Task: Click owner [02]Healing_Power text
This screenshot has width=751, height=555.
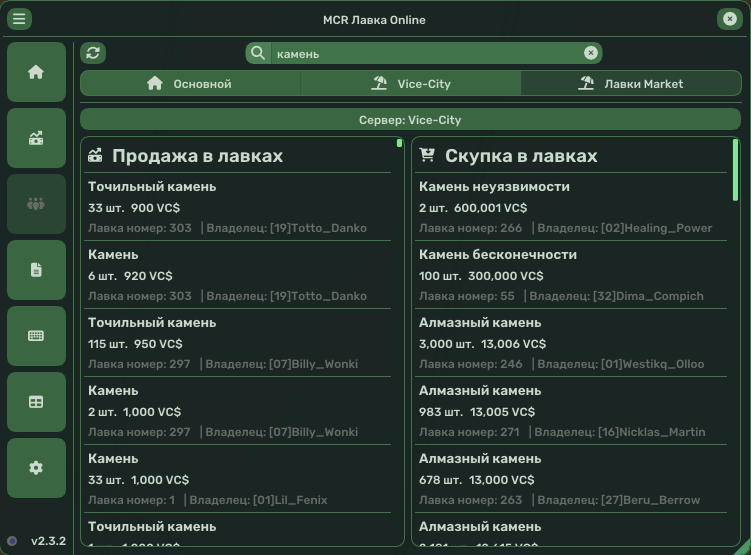Action: 657,228
